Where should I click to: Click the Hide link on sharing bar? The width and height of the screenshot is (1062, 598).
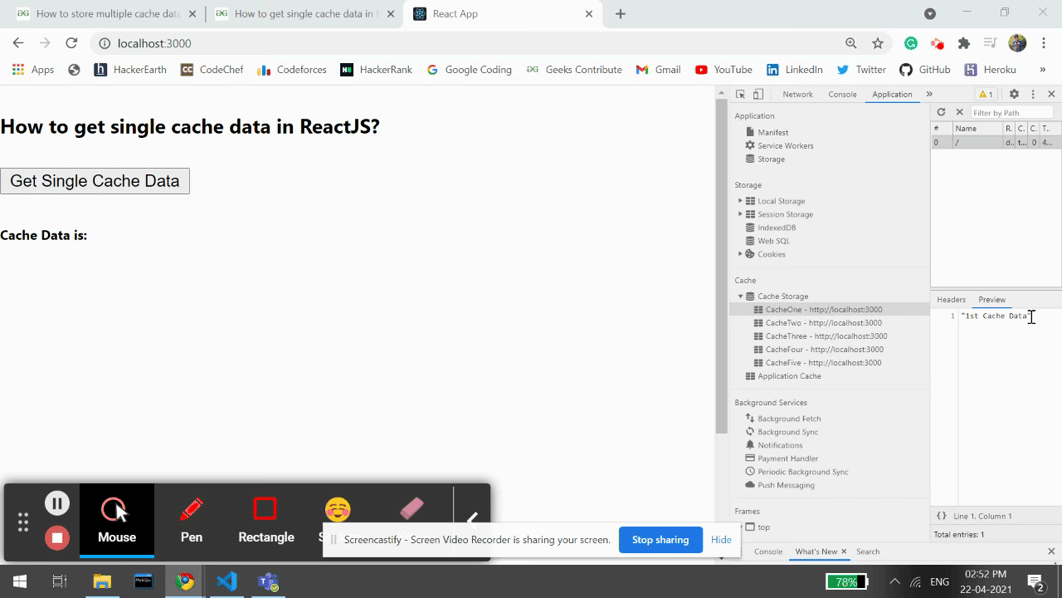721,540
